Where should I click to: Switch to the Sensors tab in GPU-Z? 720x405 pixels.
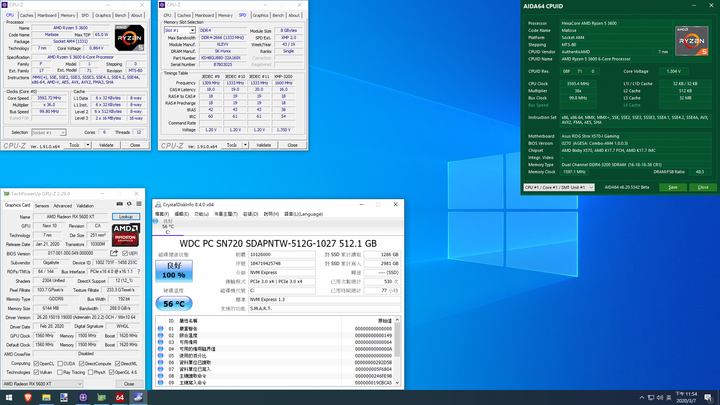(x=42, y=206)
